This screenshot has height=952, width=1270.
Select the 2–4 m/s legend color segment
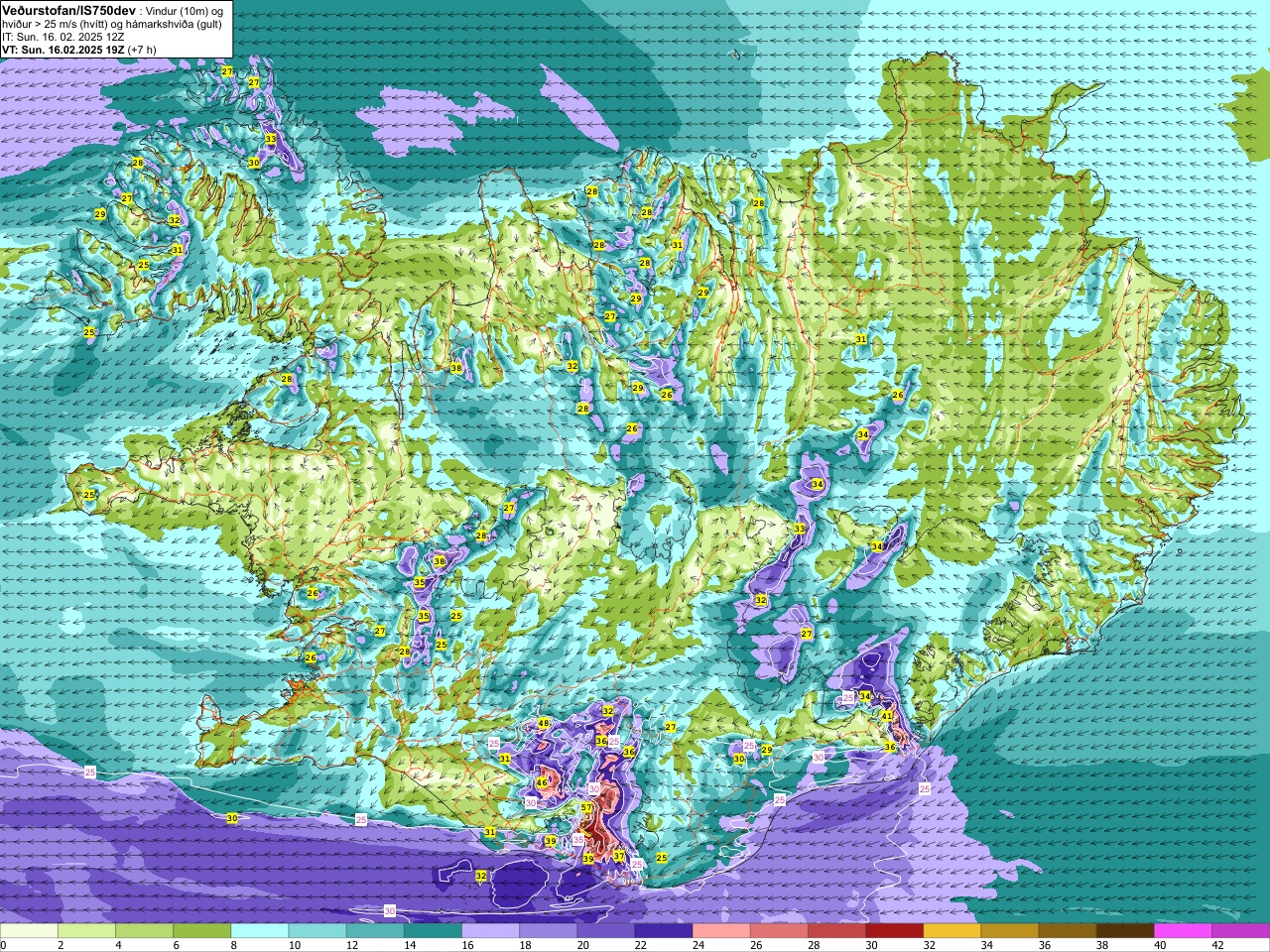[x=86, y=931]
